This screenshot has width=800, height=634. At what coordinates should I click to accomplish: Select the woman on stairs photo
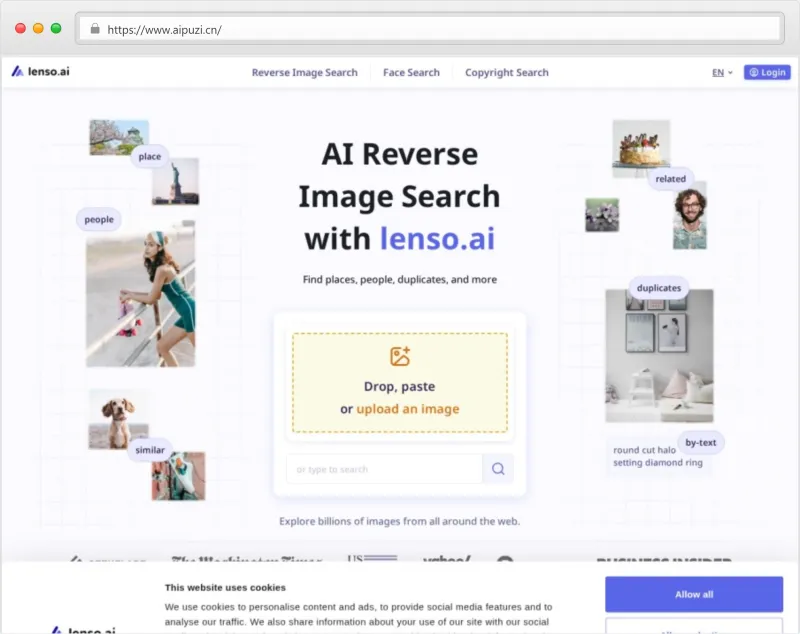pos(140,293)
